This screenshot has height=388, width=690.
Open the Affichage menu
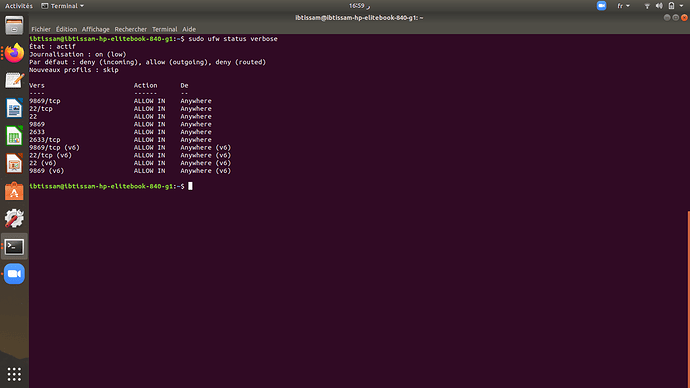pyautogui.click(x=95, y=29)
